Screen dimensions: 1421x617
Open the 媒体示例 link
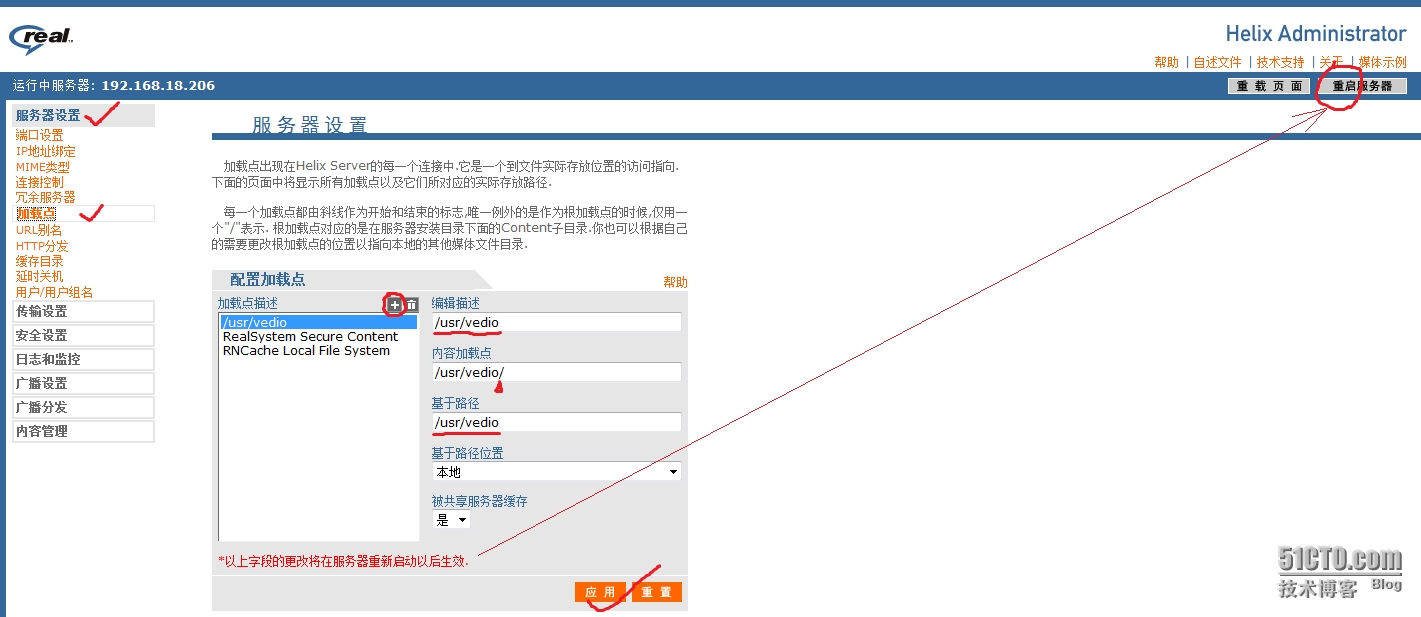coord(1382,62)
